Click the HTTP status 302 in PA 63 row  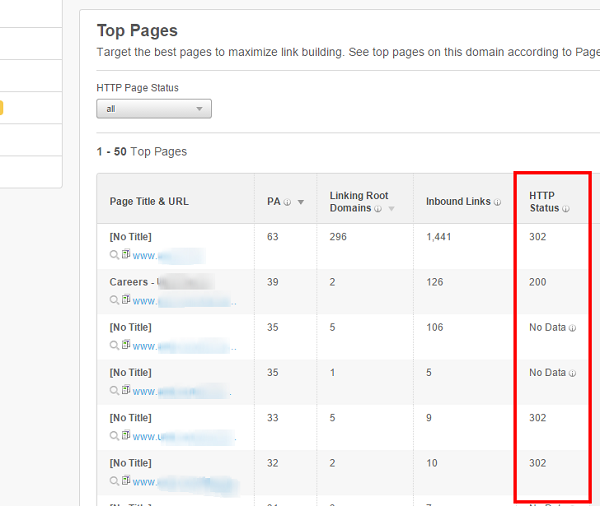[x=538, y=237]
